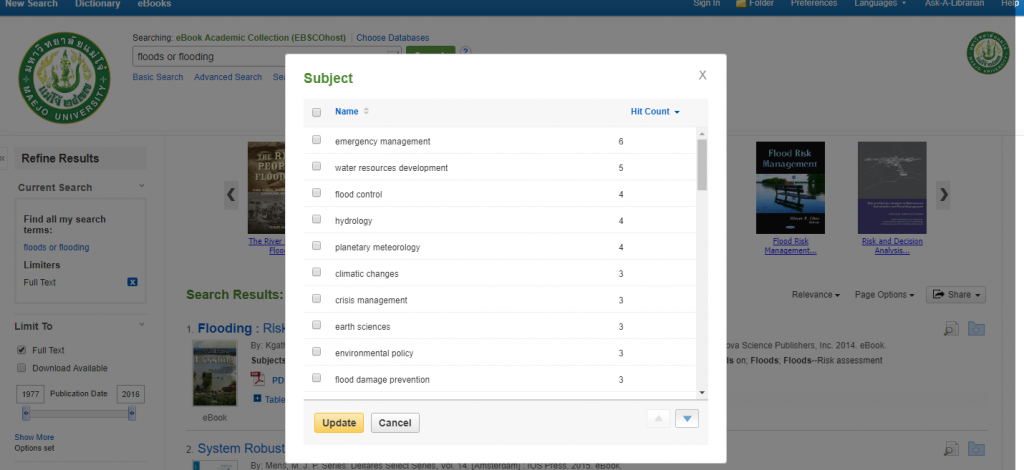Switch to Advanced Search
The height and width of the screenshot is (470, 1024).
tap(228, 77)
